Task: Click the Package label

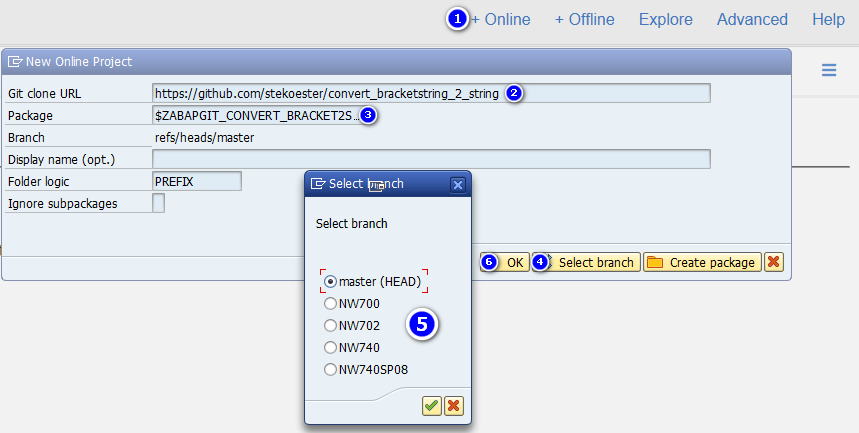Action: [30, 116]
